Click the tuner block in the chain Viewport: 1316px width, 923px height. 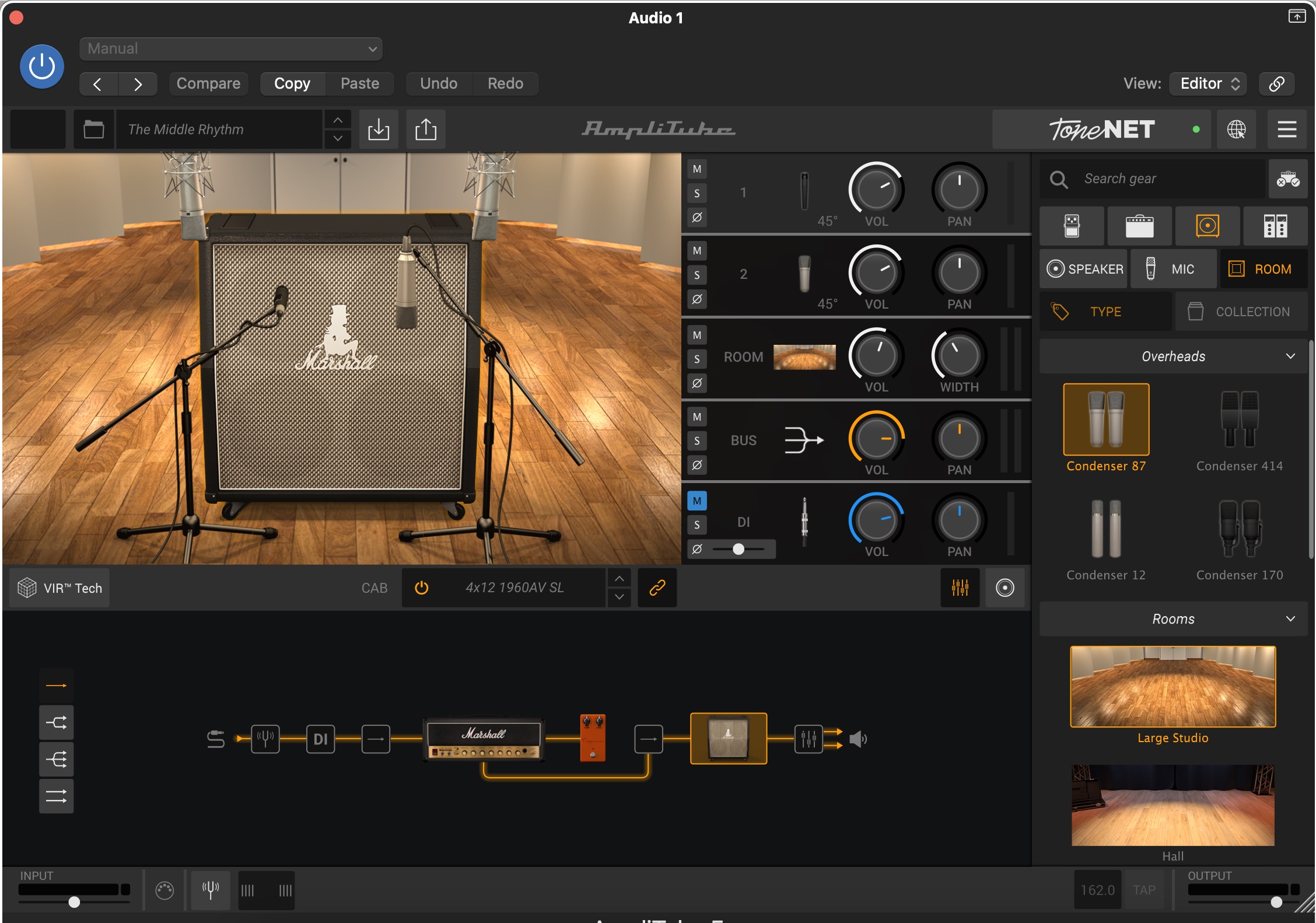tap(265, 739)
